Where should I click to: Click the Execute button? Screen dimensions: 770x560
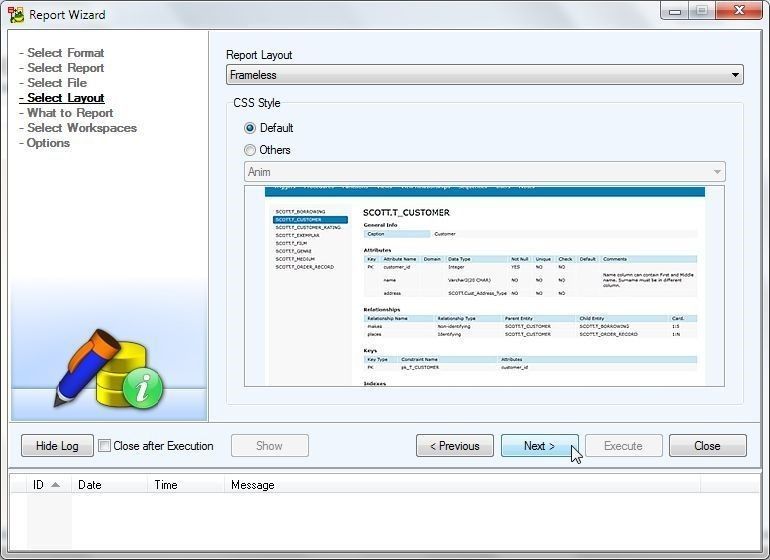click(624, 446)
